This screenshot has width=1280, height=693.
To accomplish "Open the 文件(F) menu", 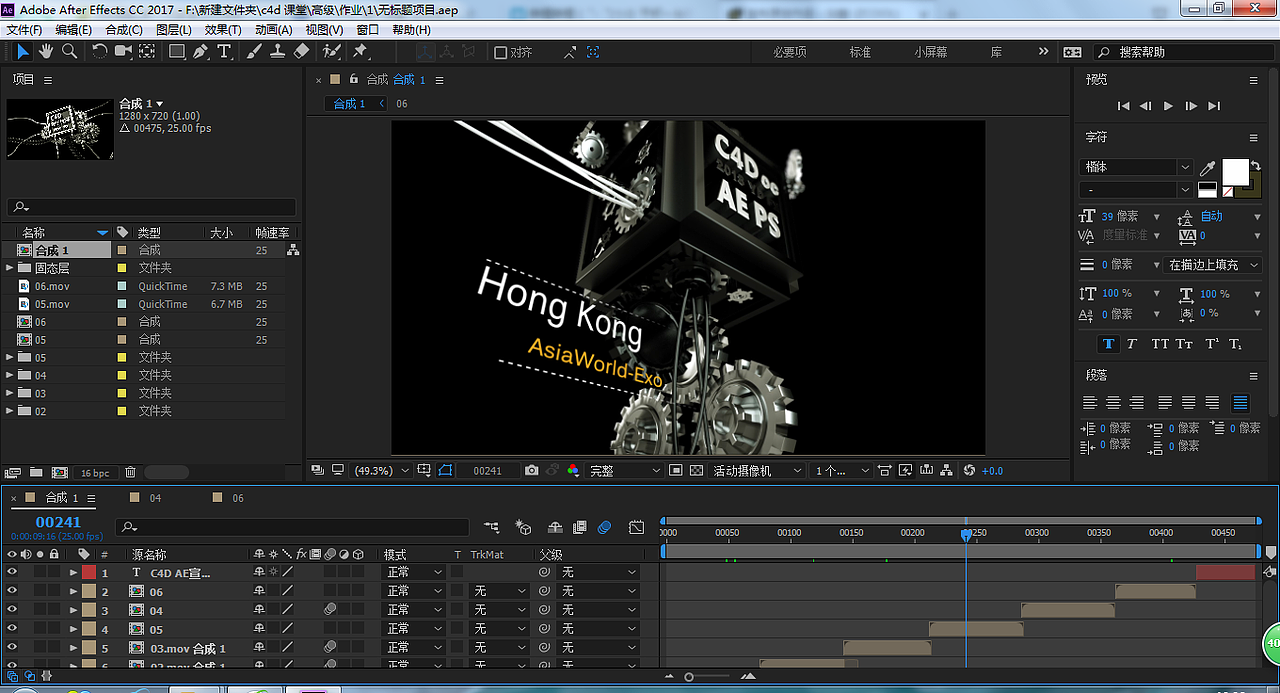I will click(24, 30).
